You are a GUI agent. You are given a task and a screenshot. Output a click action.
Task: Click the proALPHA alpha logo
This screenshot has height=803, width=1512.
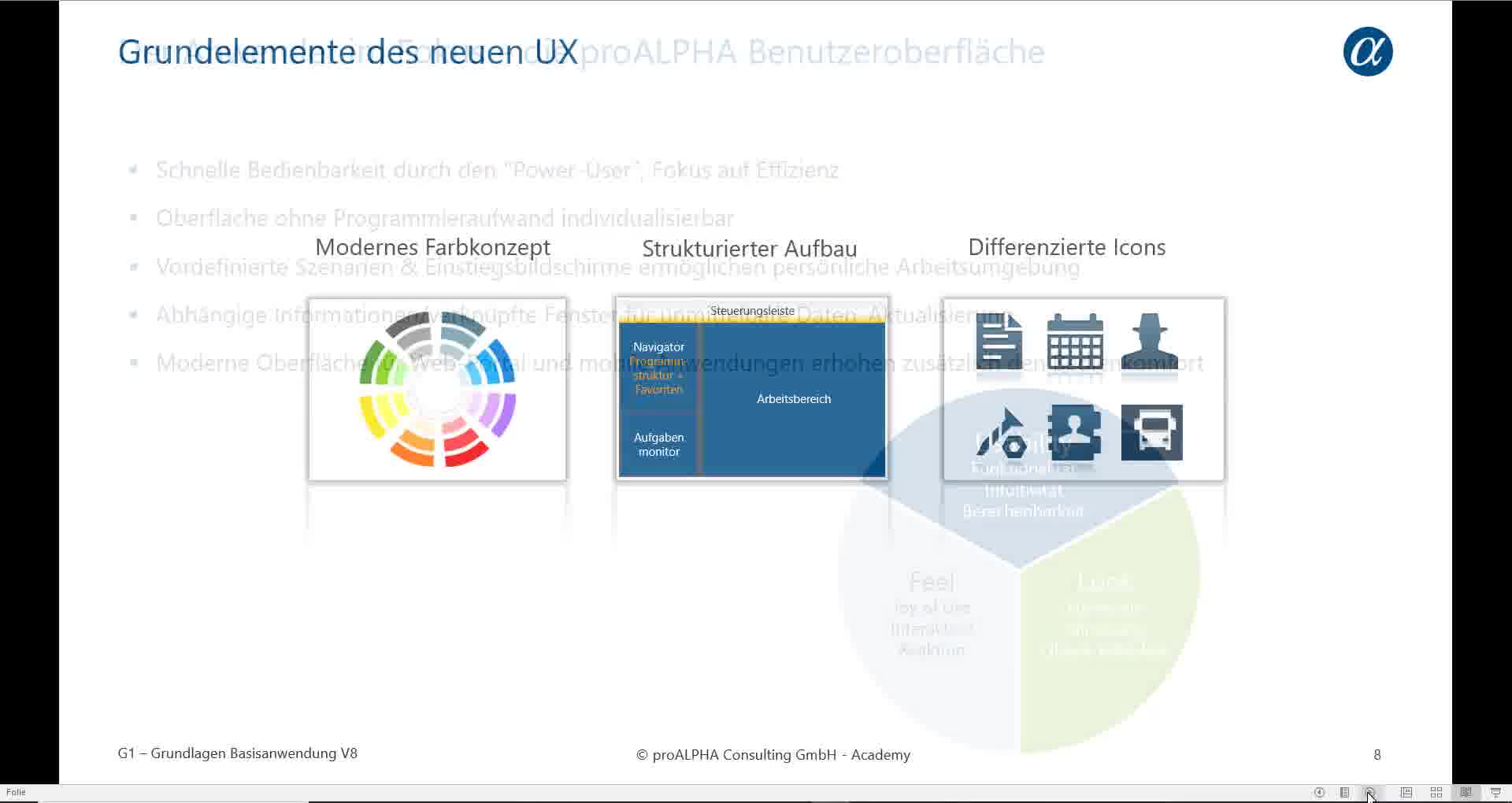tap(1368, 52)
